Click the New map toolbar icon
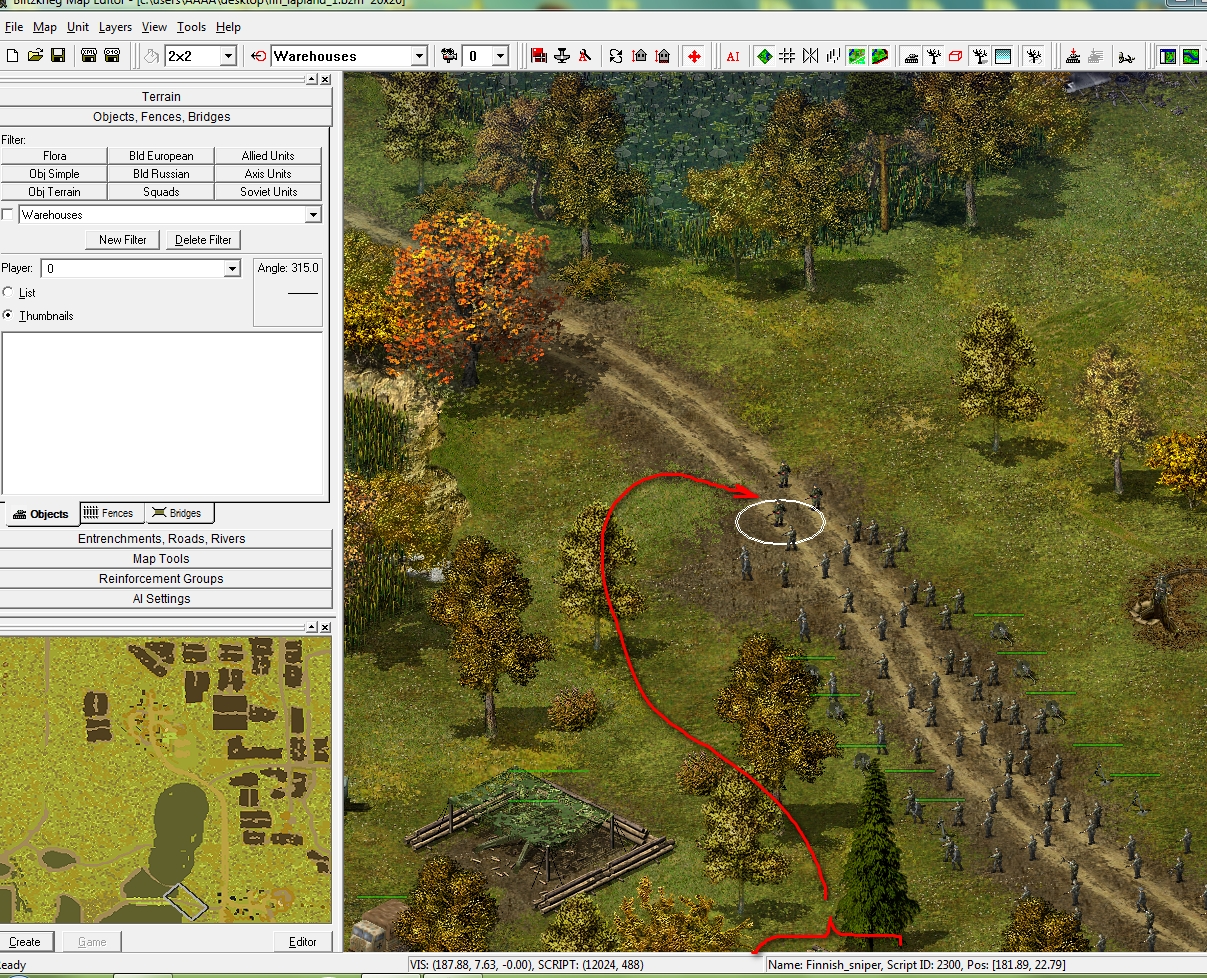The width and height of the screenshot is (1207, 978). coord(13,56)
